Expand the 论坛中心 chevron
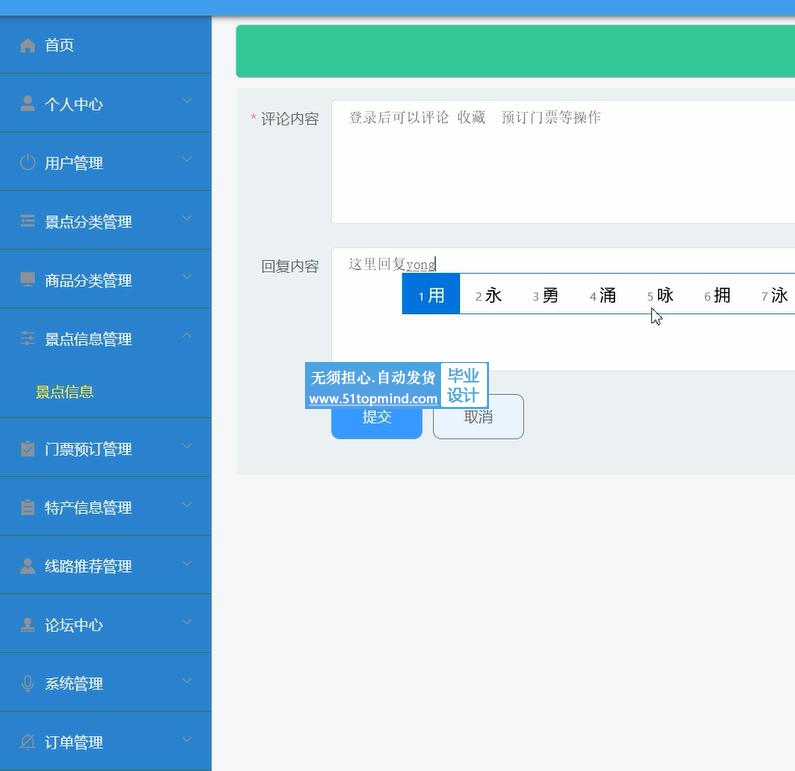 pyautogui.click(x=187, y=622)
